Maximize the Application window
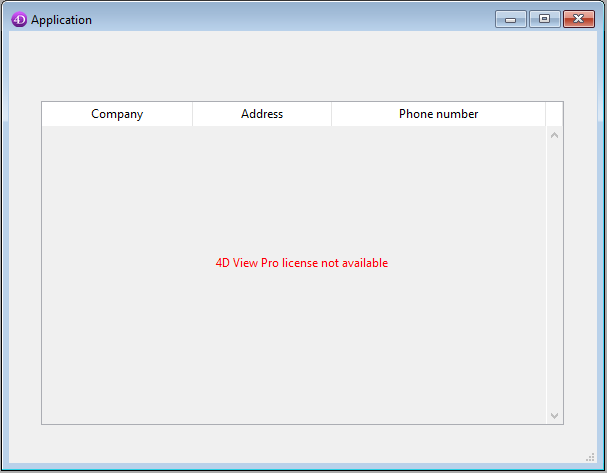The height and width of the screenshot is (473, 607). [545, 19]
